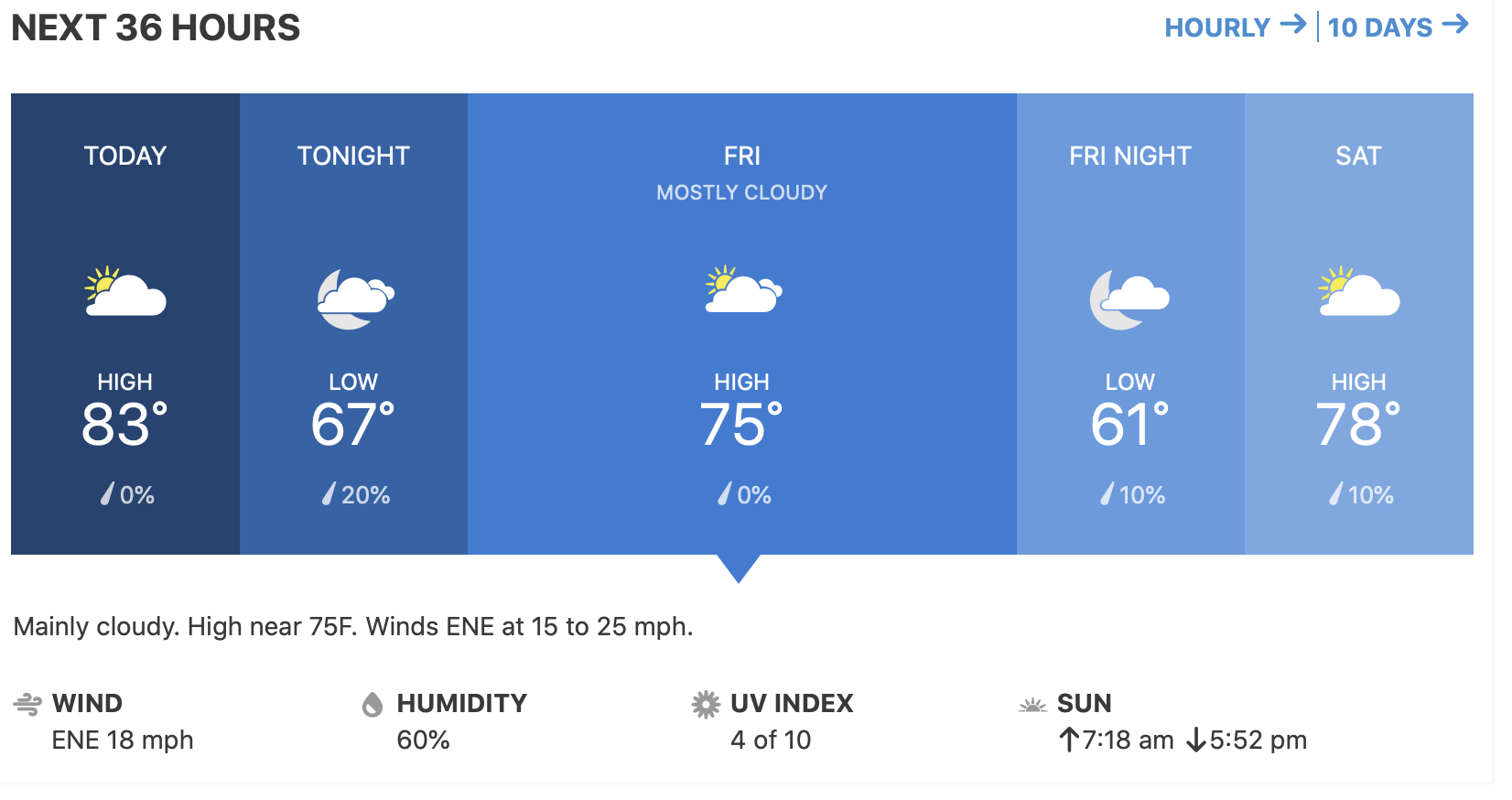The height and width of the screenshot is (800, 1512).
Task: Open the Hourly forecast link
Action: coord(1234,27)
